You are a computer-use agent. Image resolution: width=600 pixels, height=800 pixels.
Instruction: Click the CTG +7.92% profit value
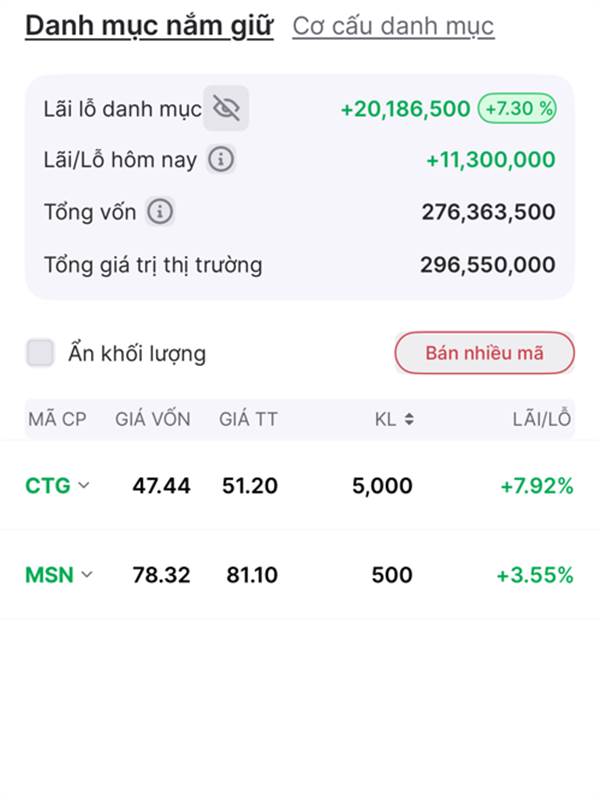[x=537, y=486]
